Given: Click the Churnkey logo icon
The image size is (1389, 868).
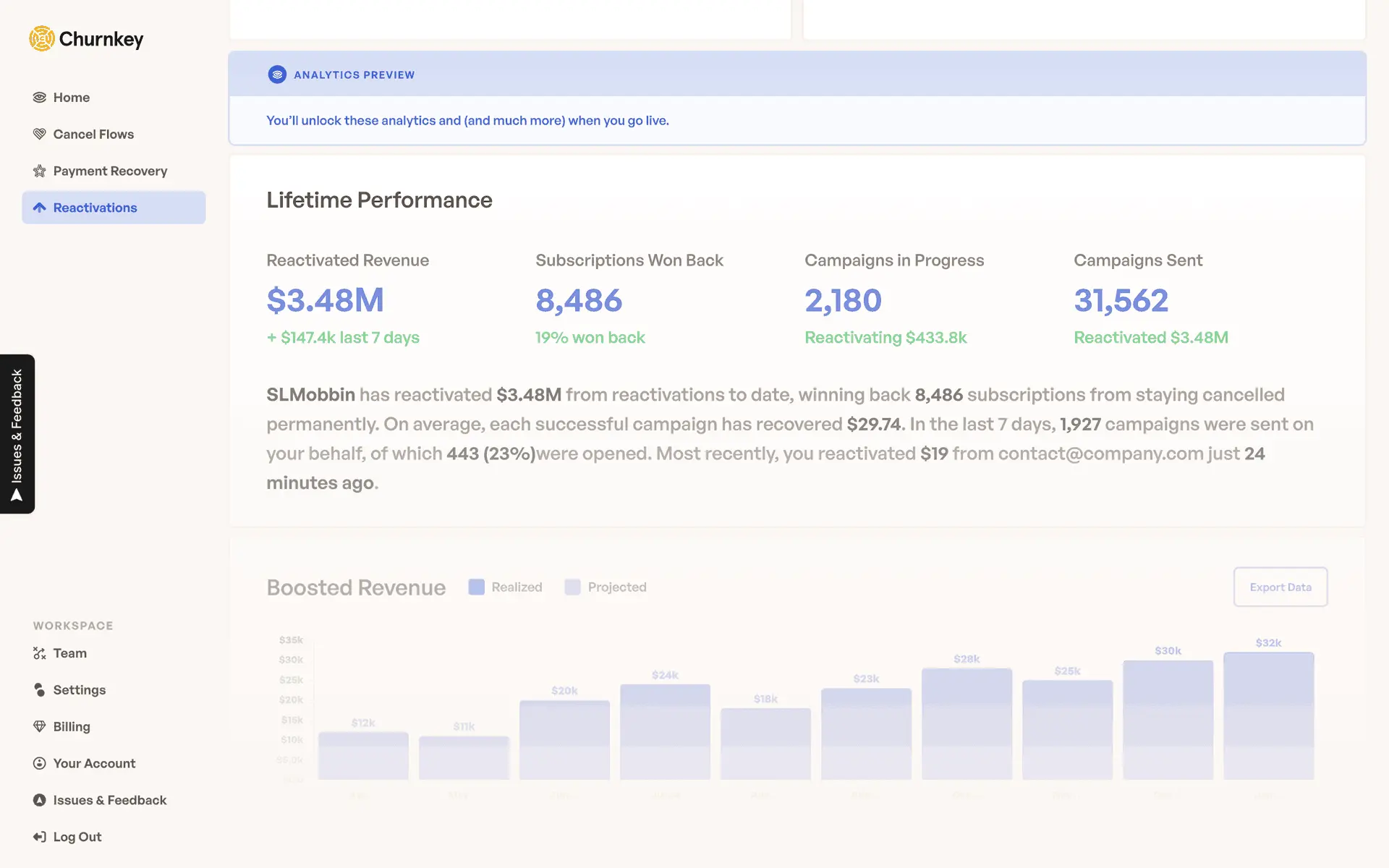Looking at the screenshot, I should [x=42, y=39].
